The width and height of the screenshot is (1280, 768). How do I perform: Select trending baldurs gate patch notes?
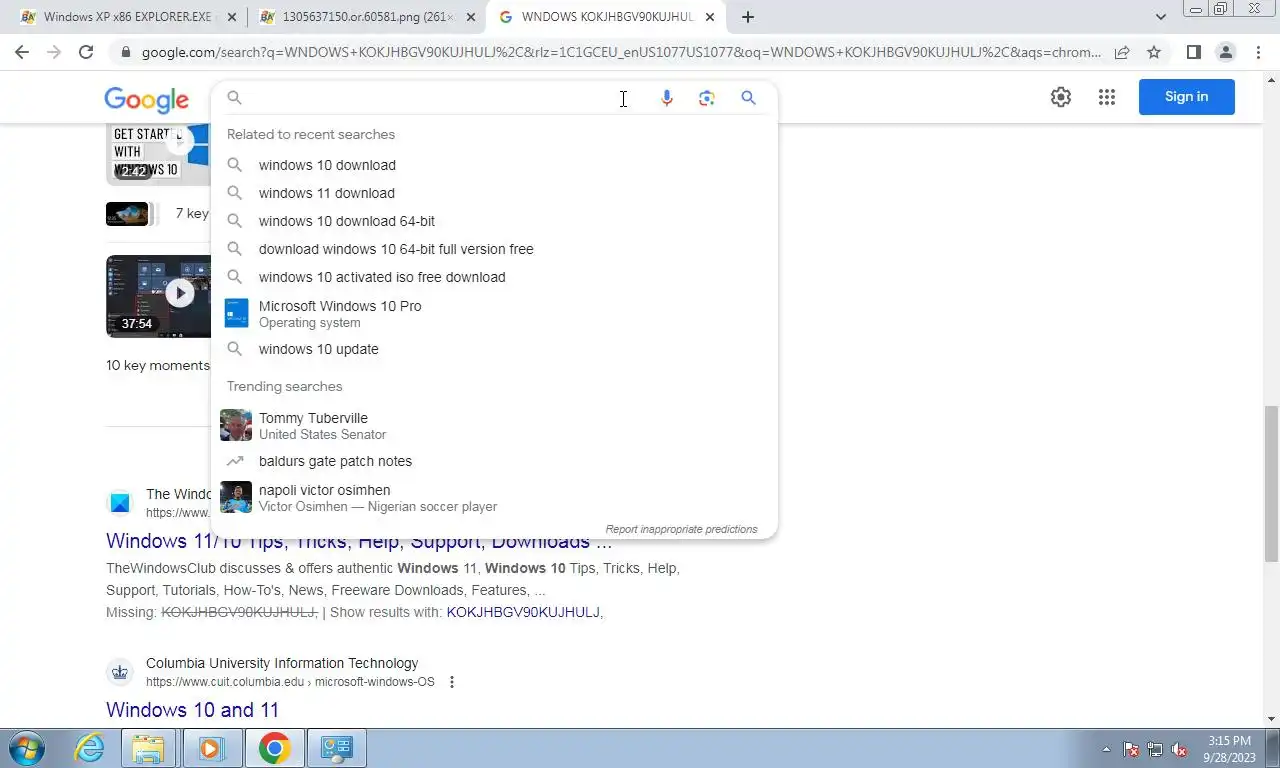[x=494, y=461]
